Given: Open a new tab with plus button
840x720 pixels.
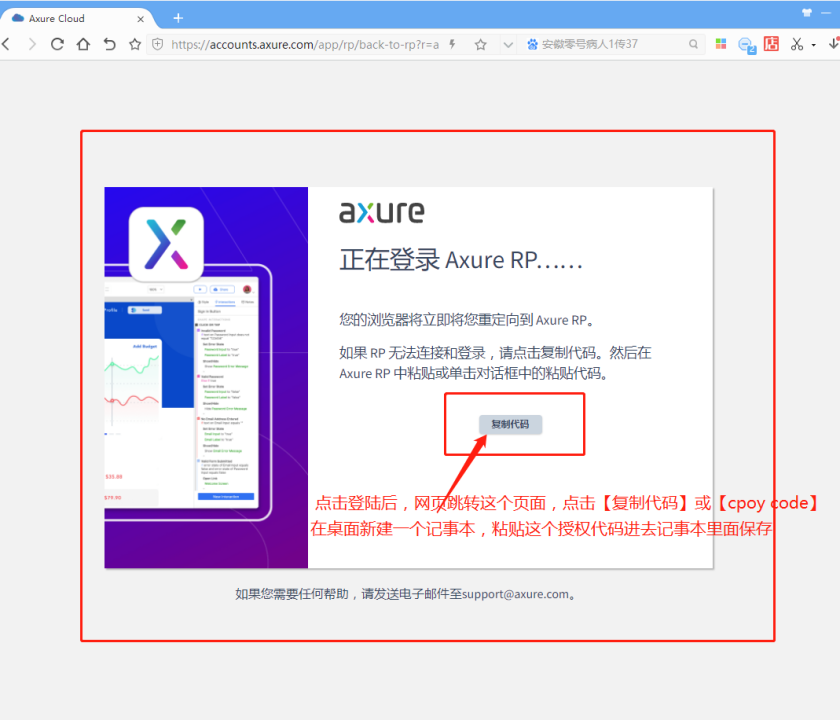Looking at the screenshot, I should [178, 18].
